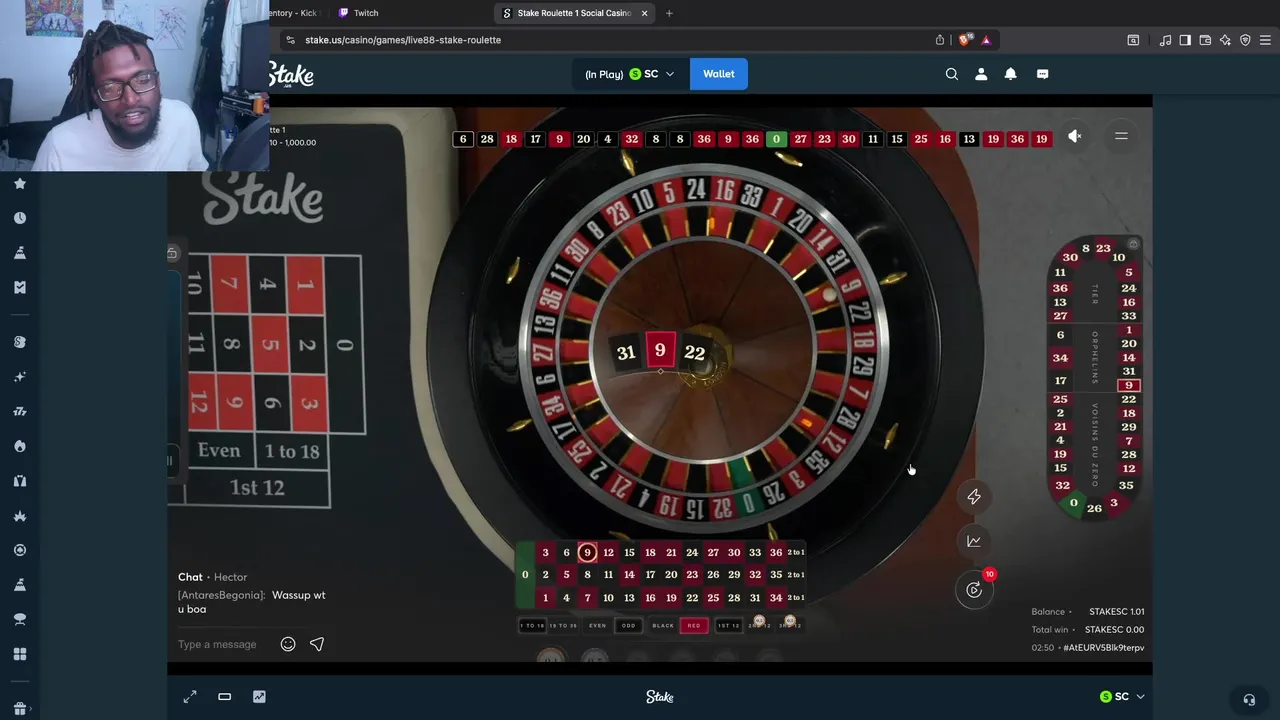
Task: Open the roulette game hamburger menu
Action: [1121, 136]
